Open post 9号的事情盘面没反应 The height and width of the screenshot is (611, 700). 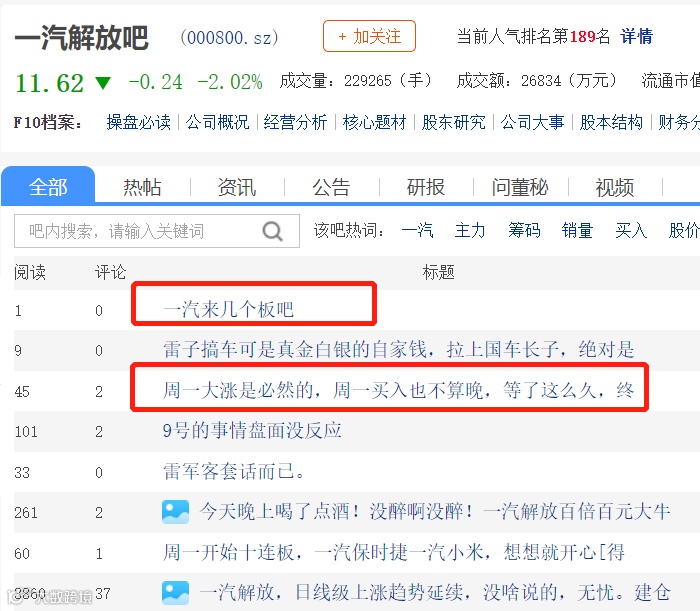[x=252, y=431]
